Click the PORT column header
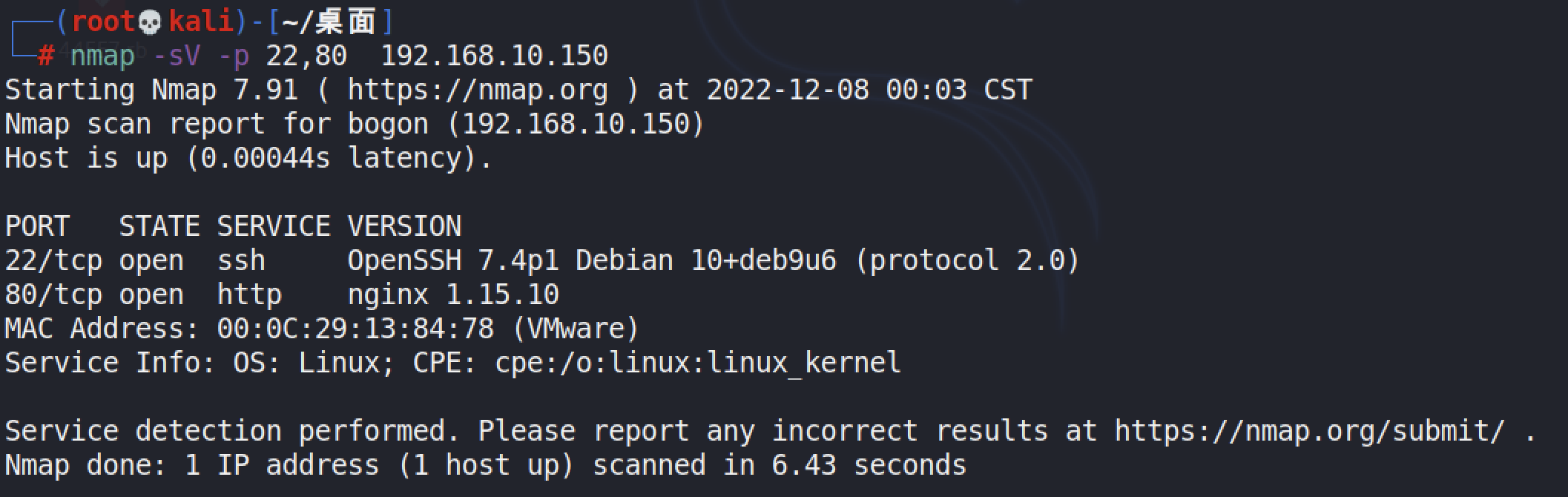The height and width of the screenshot is (497, 1568). point(37,226)
